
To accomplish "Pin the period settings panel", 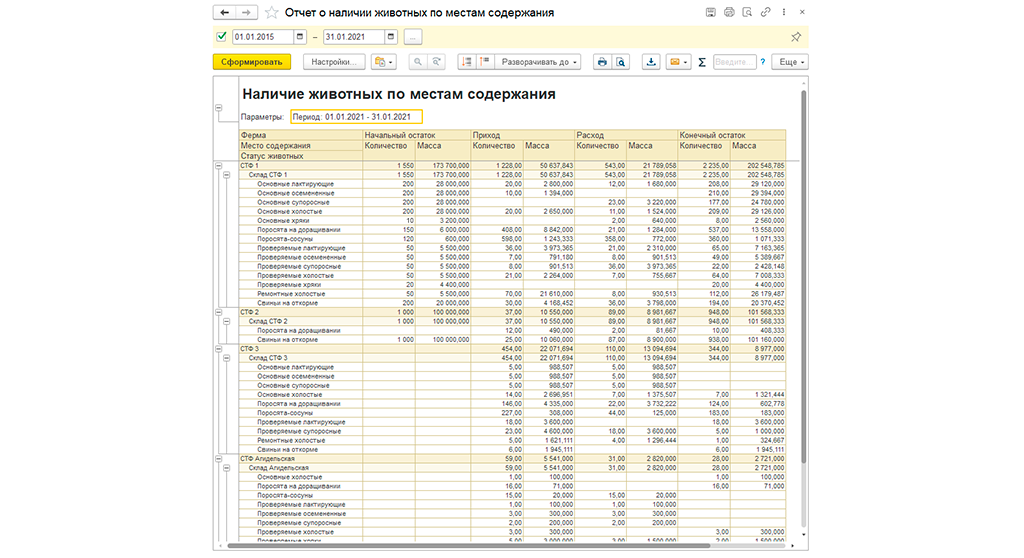I will tap(795, 37).
